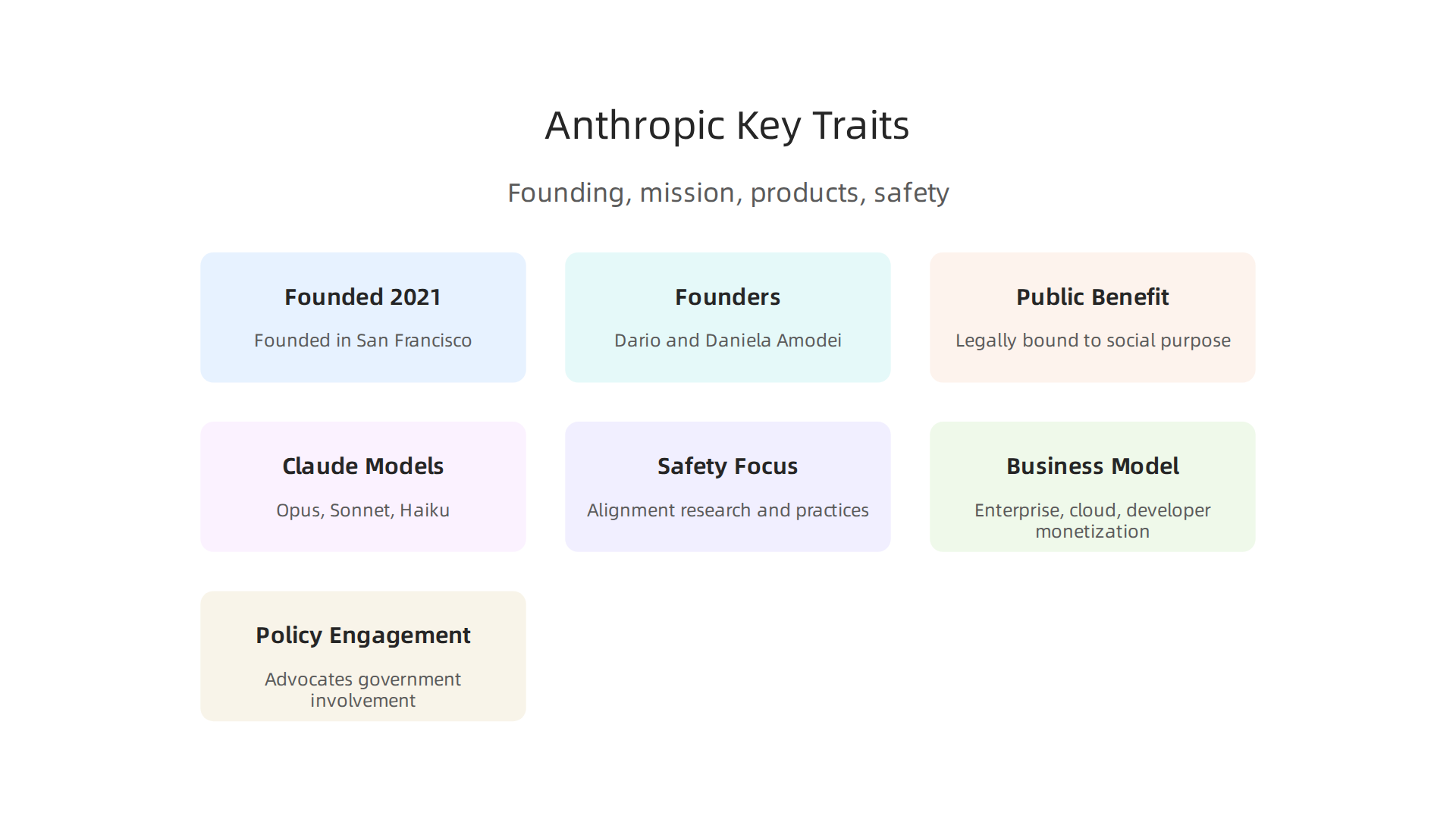Select the text 'Opus, Sonnet, Haiku'
The height and width of the screenshot is (819, 1456).
pyautogui.click(x=362, y=510)
